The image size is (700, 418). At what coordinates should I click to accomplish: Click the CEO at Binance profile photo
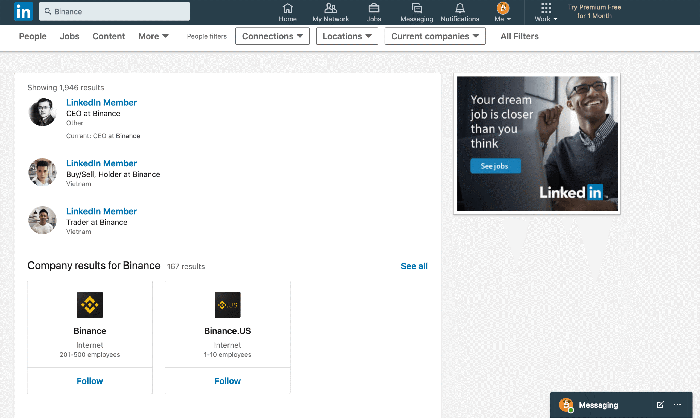tap(42, 112)
